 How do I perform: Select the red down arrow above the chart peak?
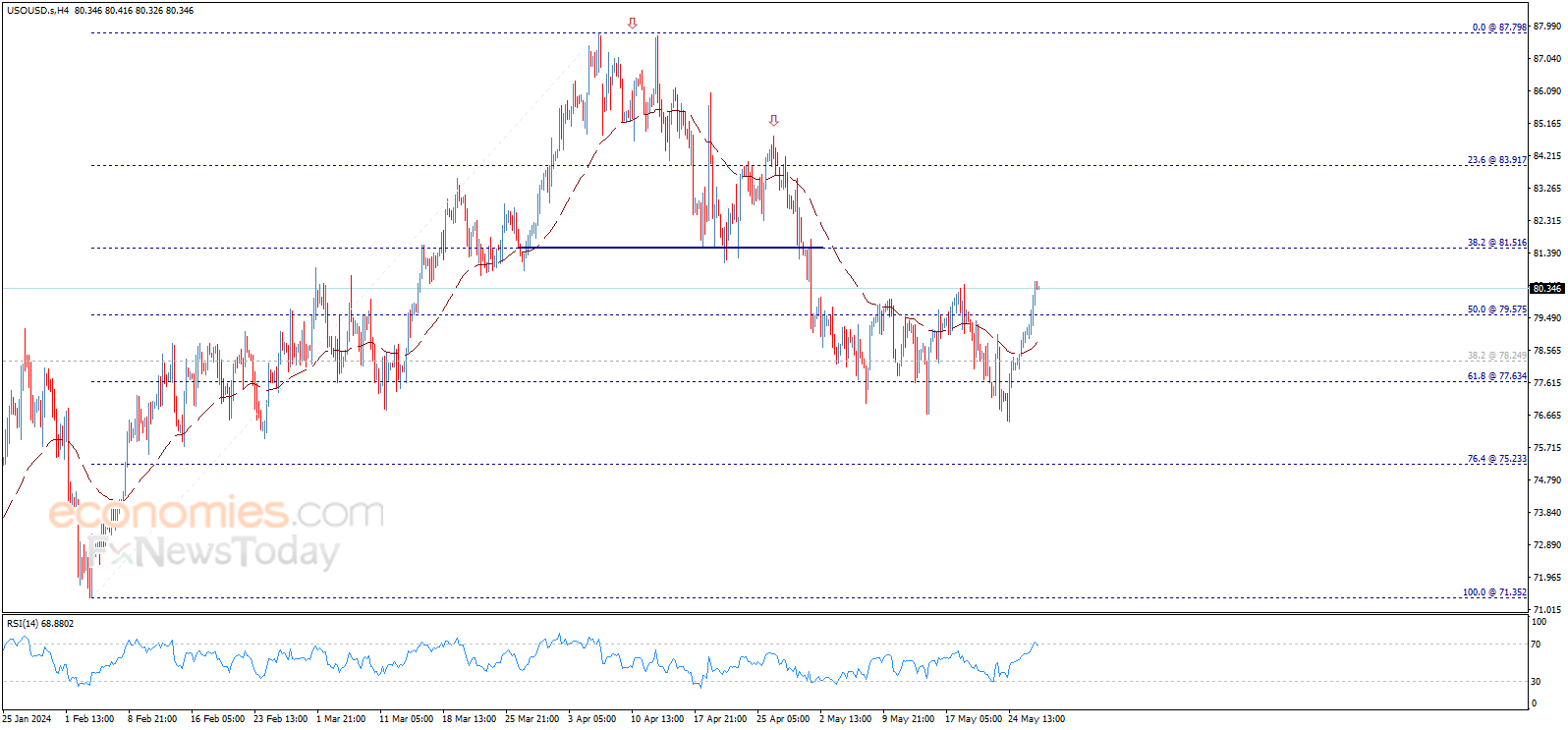[x=633, y=23]
